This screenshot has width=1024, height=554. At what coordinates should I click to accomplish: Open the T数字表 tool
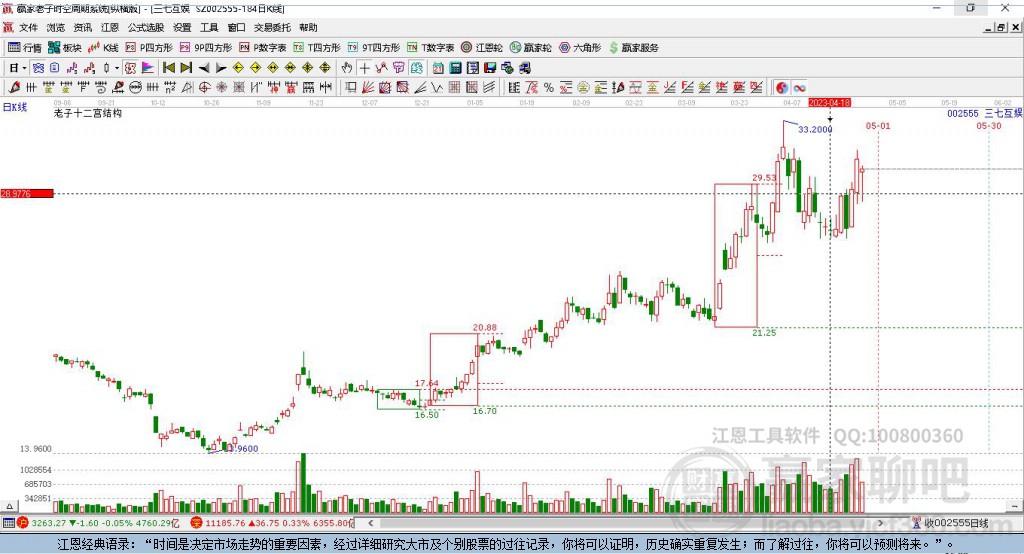(x=430, y=48)
